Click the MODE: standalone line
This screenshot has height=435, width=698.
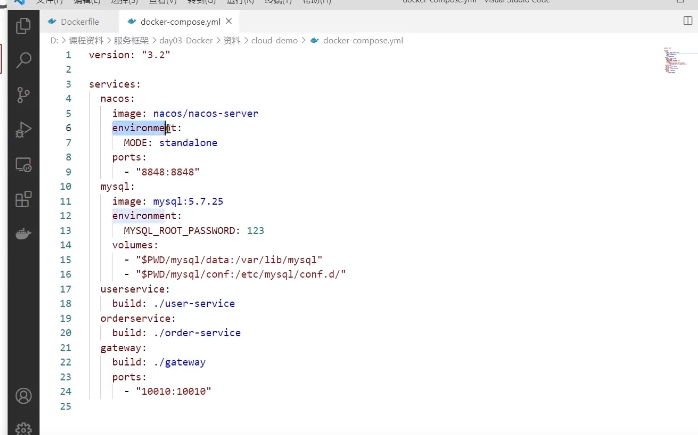170,142
